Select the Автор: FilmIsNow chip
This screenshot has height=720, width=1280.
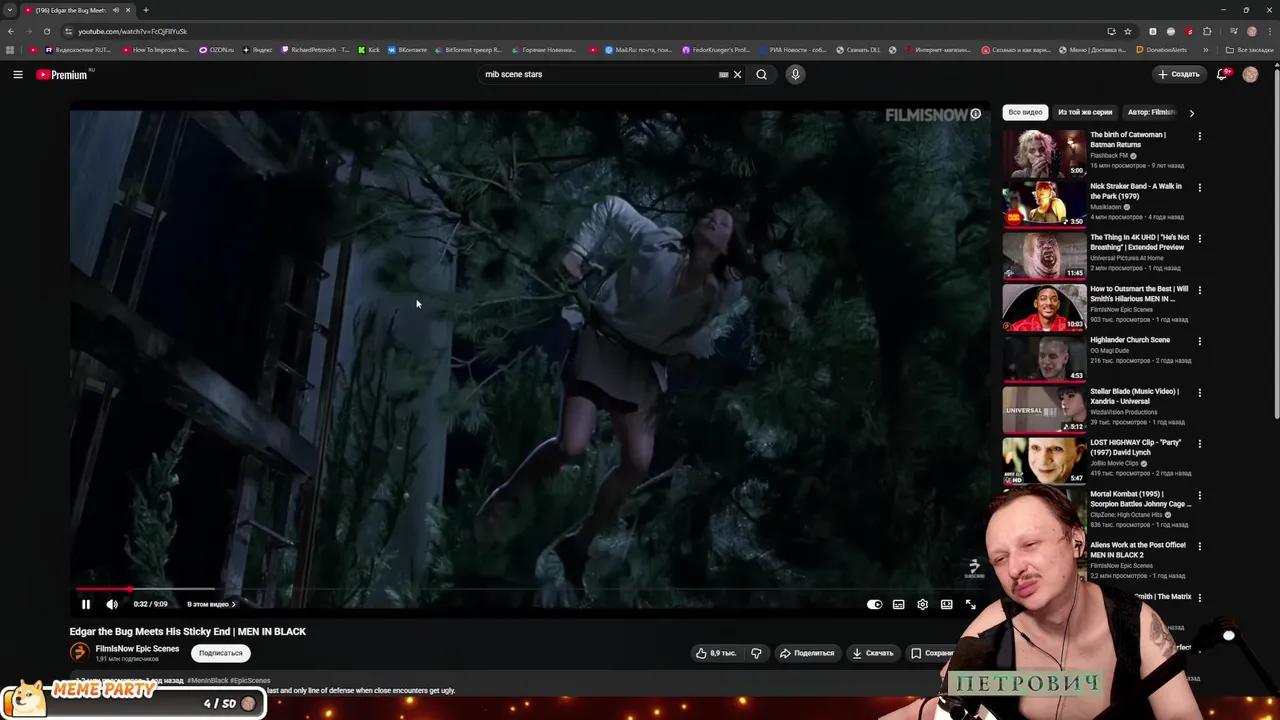pos(1150,112)
